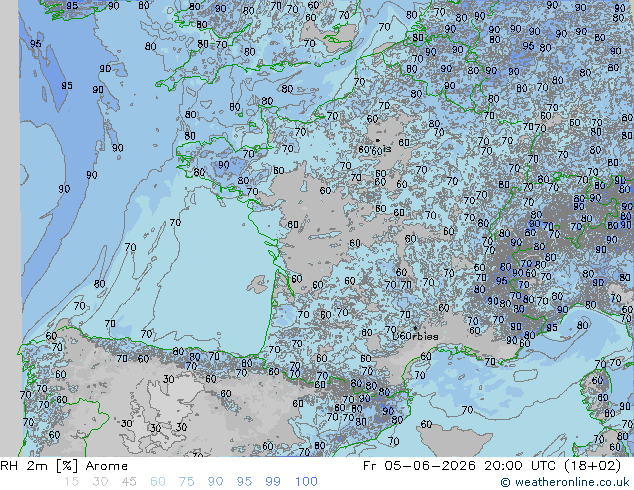Select the 99 legend value
634x490 pixels.
coord(273,482)
